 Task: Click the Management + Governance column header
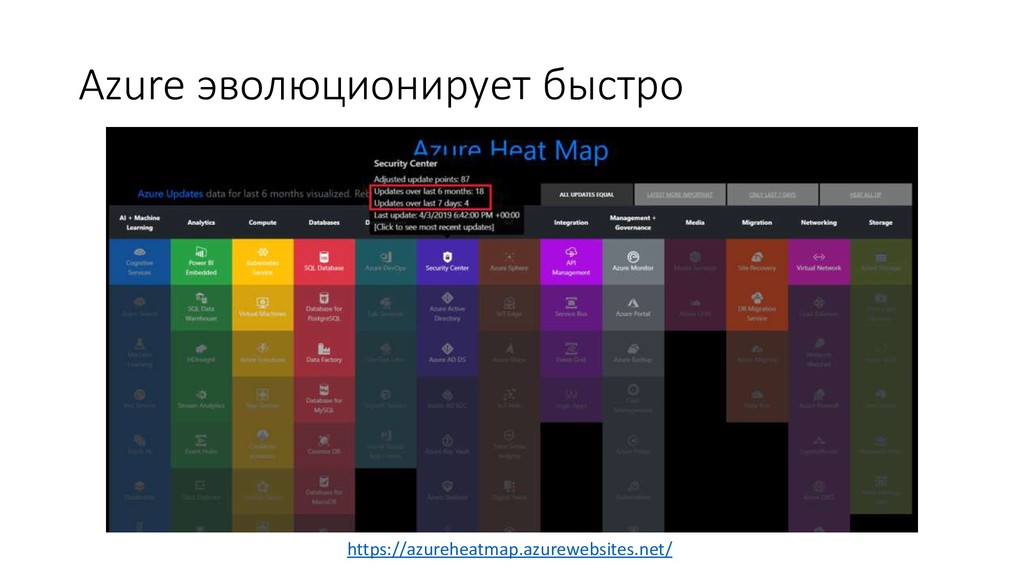(633, 223)
